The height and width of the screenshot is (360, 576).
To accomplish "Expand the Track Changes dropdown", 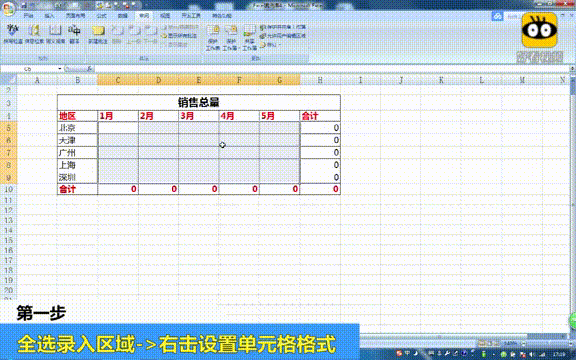I will [x=270, y=45].
